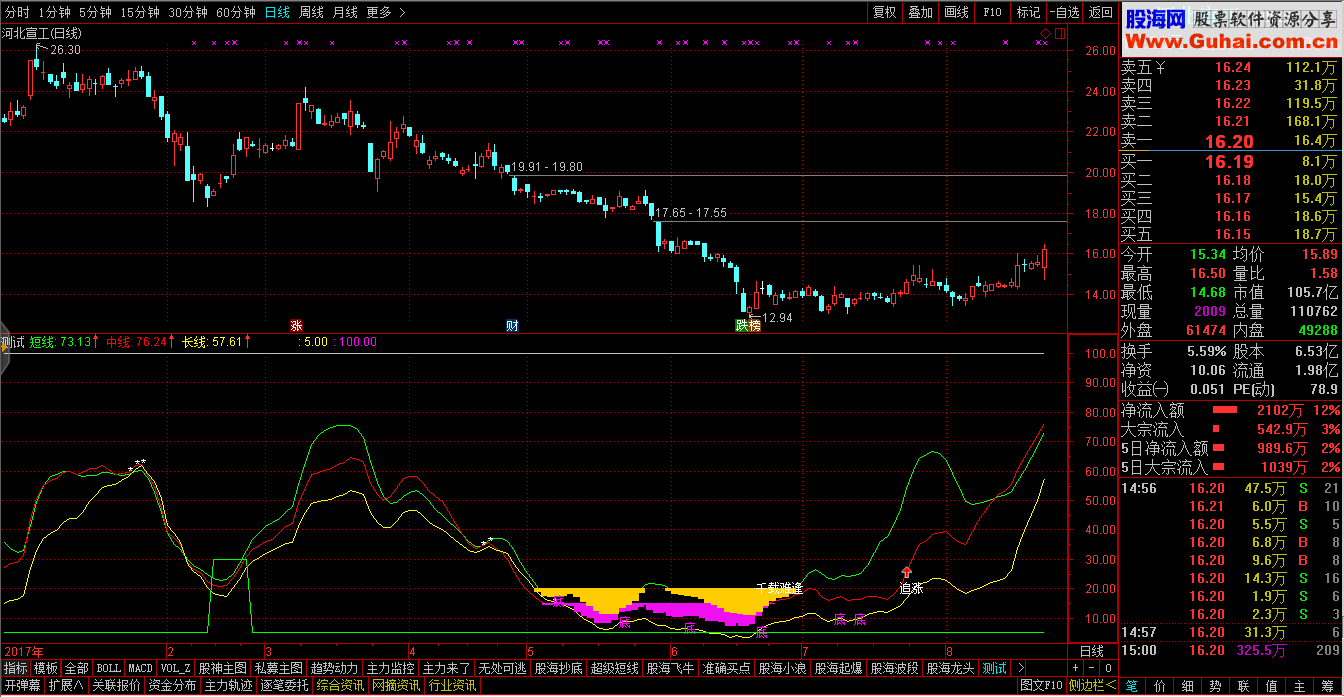Click the 0 reset zoom button
Screen dimensions: 1344x697
[1107, 668]
